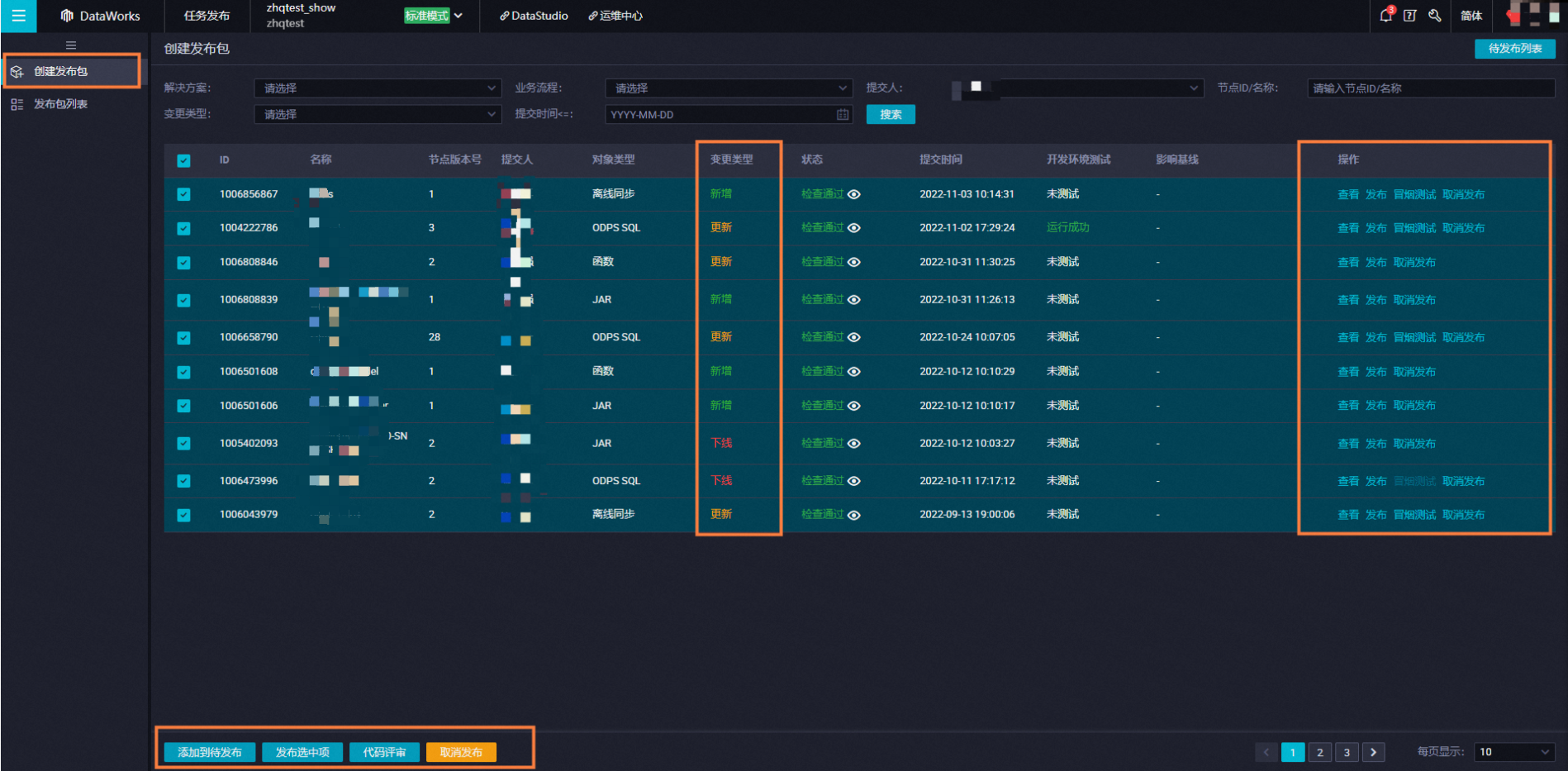
Task: Focus the 提交时间 YYYY-MM-DD date field
Action: pos(729,115)
